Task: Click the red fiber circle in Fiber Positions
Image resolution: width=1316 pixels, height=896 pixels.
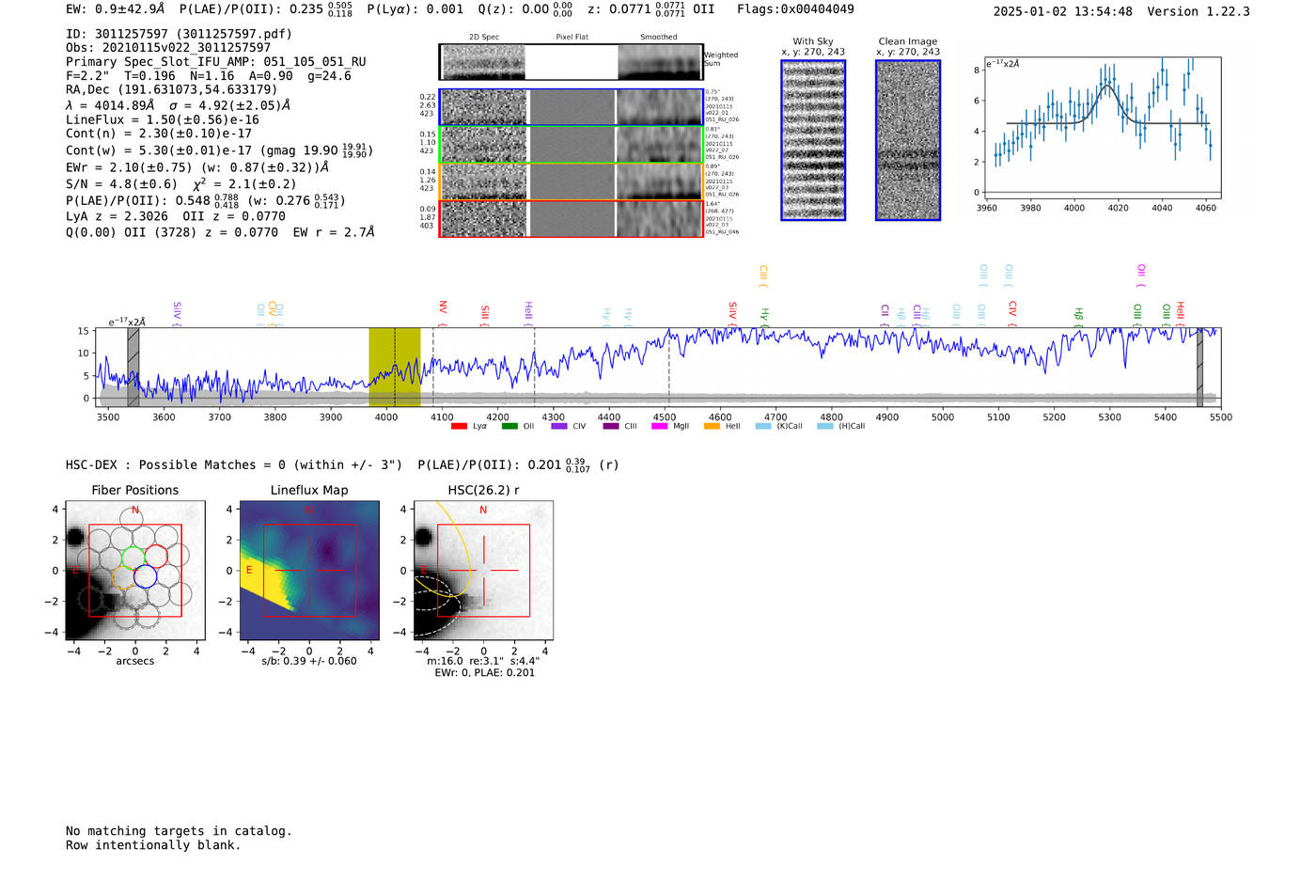Action: (x=156, y=556)
